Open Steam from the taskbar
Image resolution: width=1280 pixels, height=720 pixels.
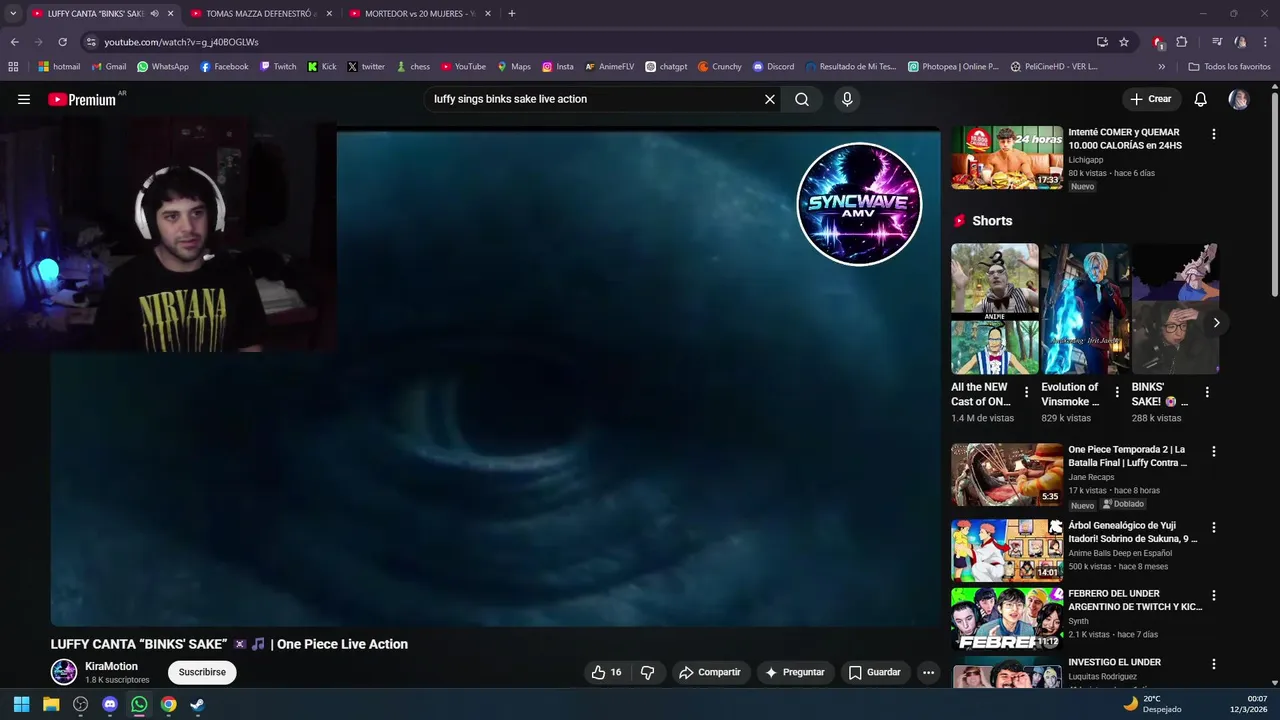(198, 704)
